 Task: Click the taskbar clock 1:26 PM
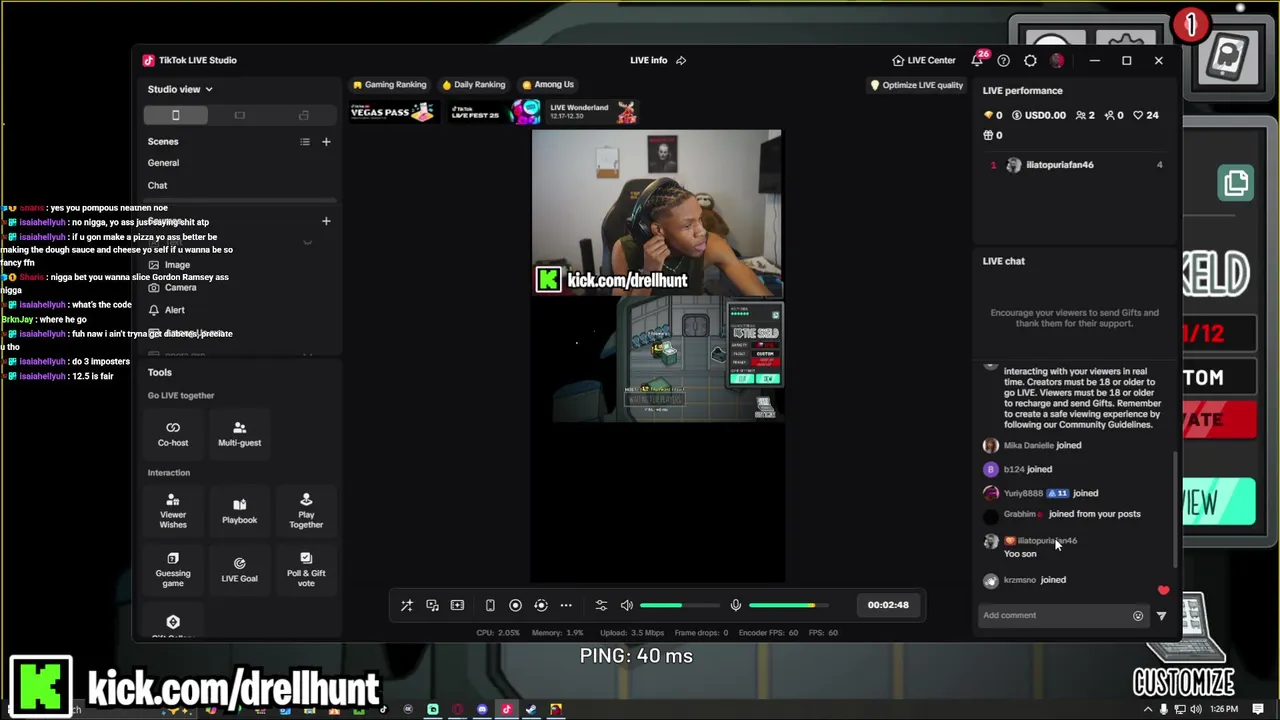[x=1224, y=709]
